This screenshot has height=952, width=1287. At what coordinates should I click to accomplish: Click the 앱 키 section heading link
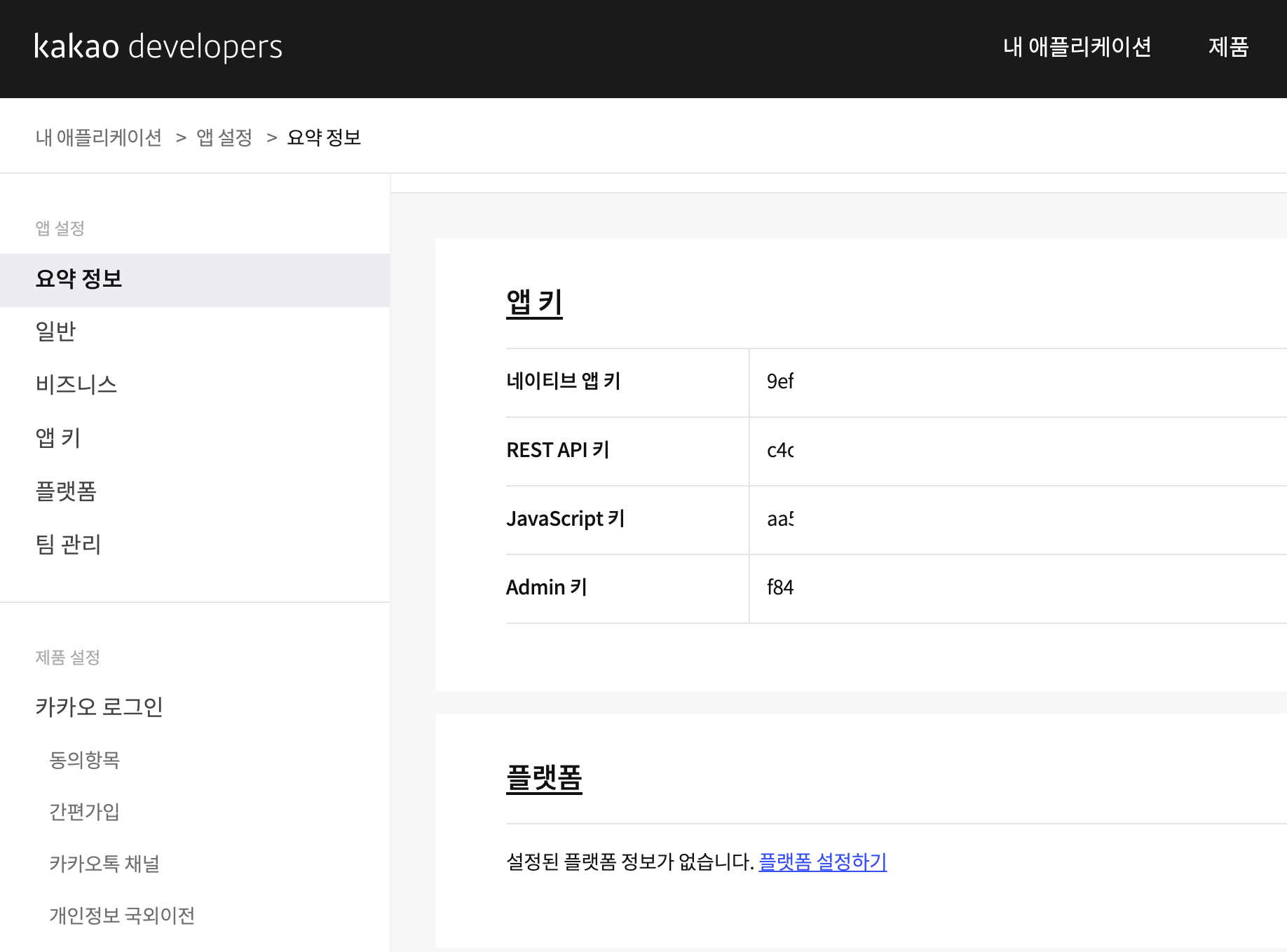534,303
